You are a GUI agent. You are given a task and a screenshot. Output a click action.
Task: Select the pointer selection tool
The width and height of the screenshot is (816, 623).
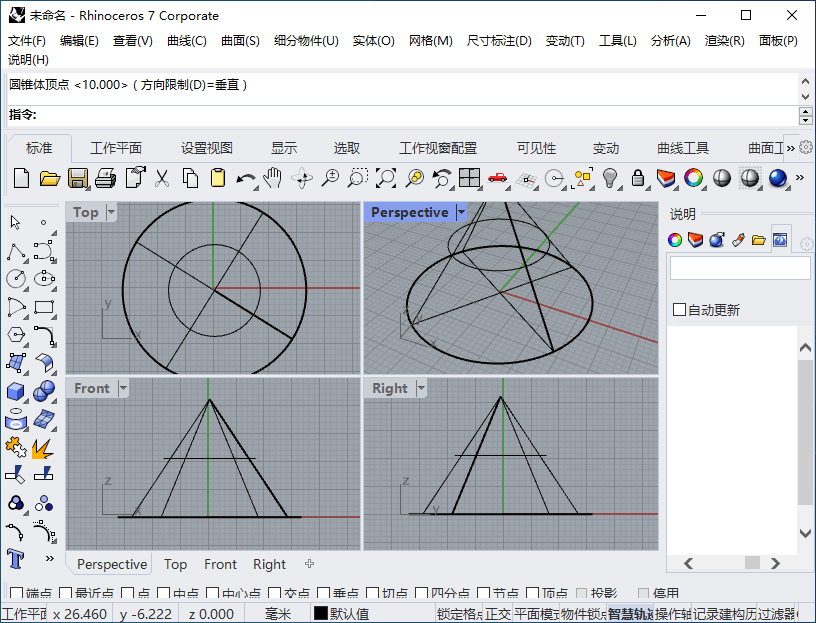tap(15, 222)
